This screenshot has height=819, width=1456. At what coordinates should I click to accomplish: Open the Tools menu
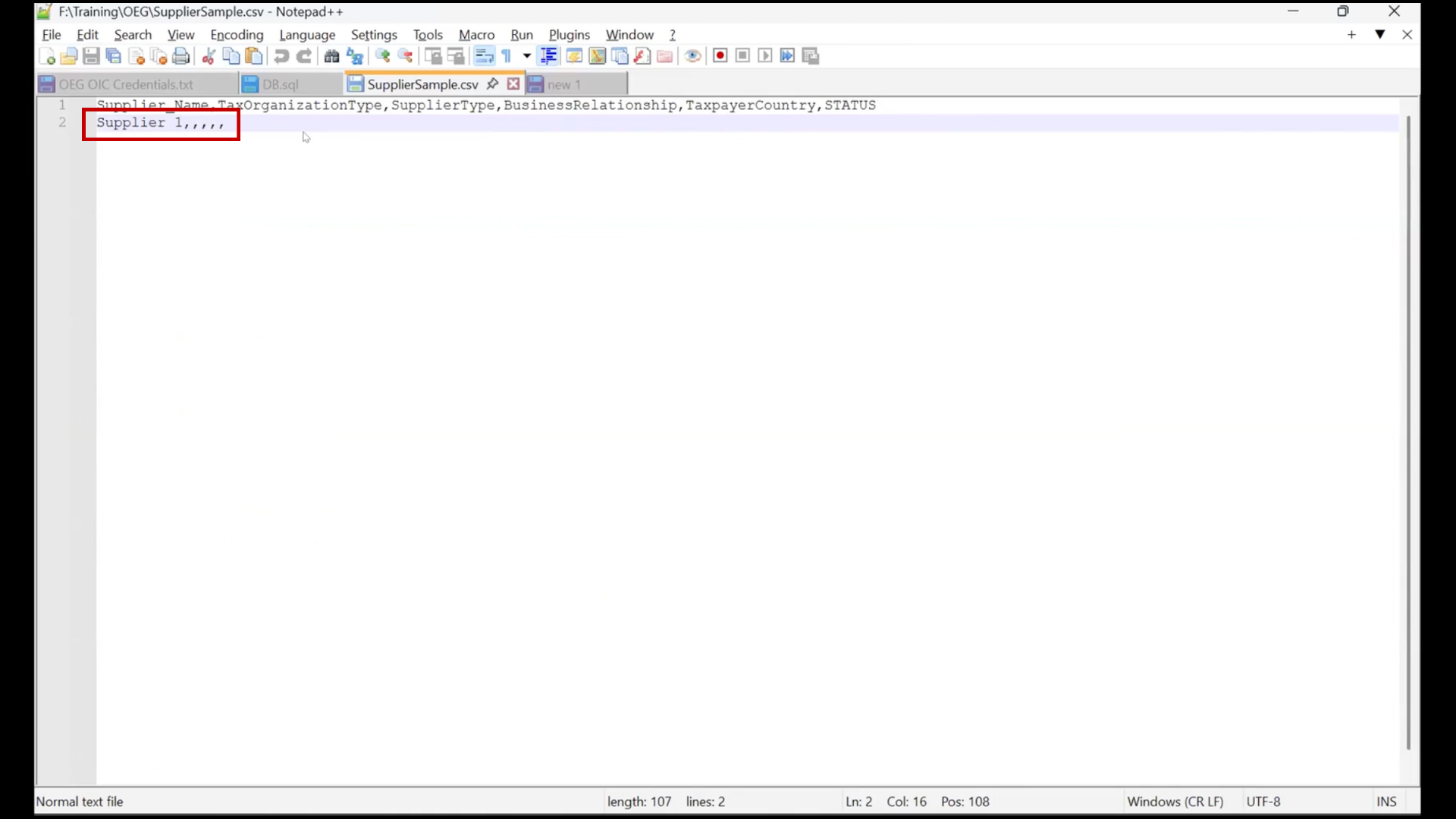coord(428,35)
